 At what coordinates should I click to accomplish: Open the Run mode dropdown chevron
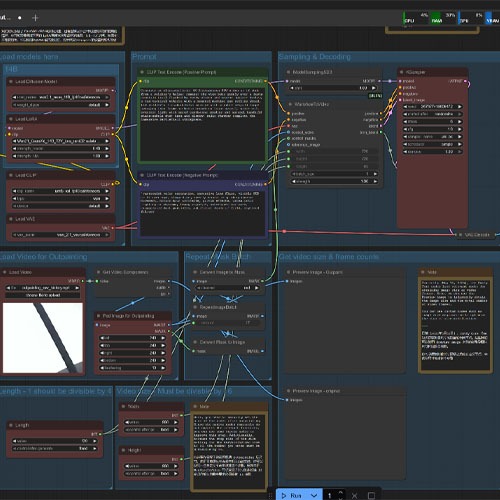tap(314, 495)
